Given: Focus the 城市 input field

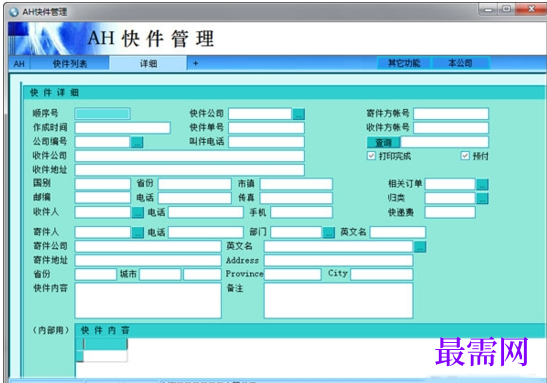Looking at the screenshot, I should pyautogui.click(x=160, y=274).
